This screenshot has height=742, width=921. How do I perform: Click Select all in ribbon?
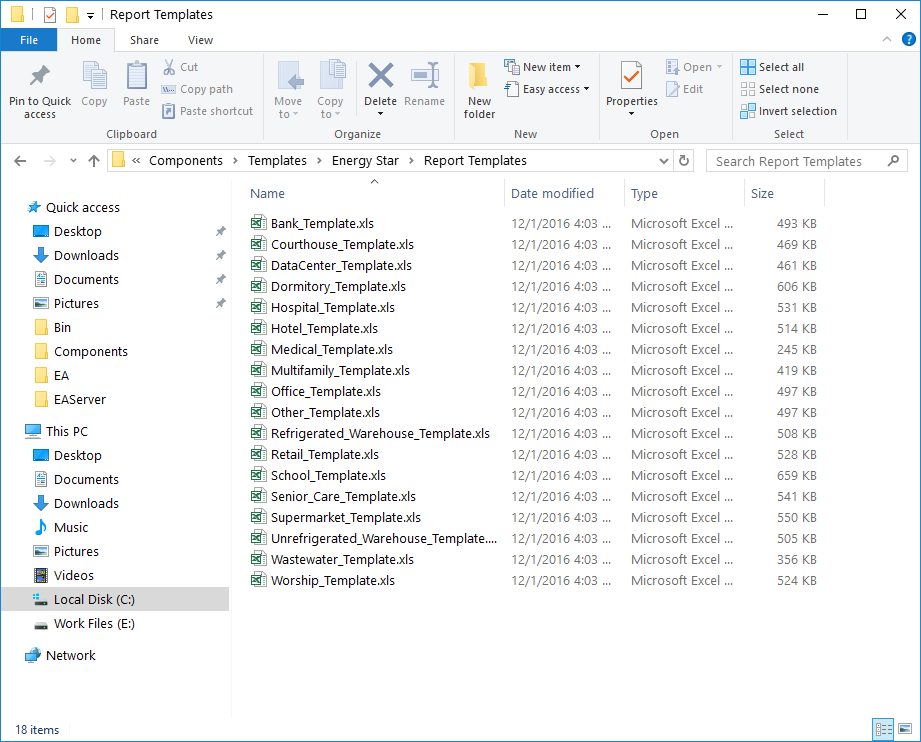coord(771,67)
